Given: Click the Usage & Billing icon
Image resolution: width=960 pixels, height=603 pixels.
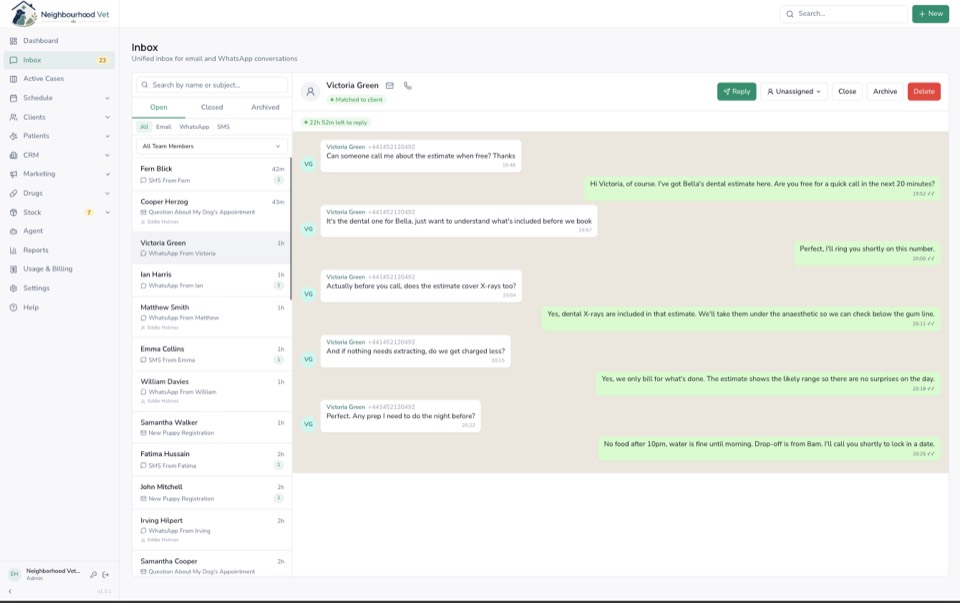Looking at the screenshot, I should [x=13, y=269].
